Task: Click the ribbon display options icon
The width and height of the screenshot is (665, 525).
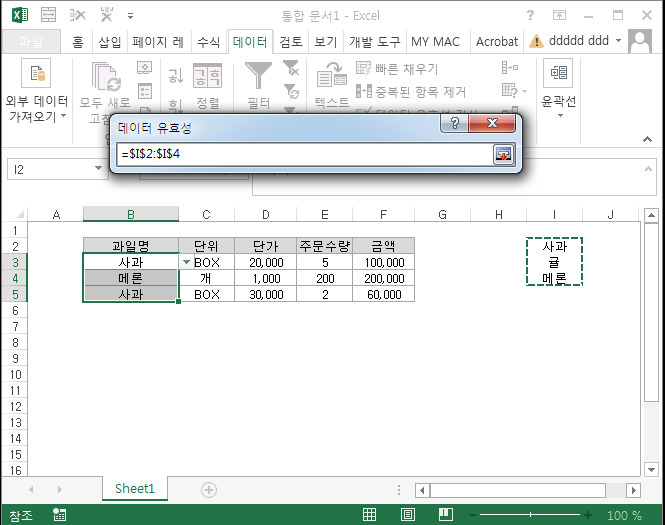Action: (x=559, y=16)
